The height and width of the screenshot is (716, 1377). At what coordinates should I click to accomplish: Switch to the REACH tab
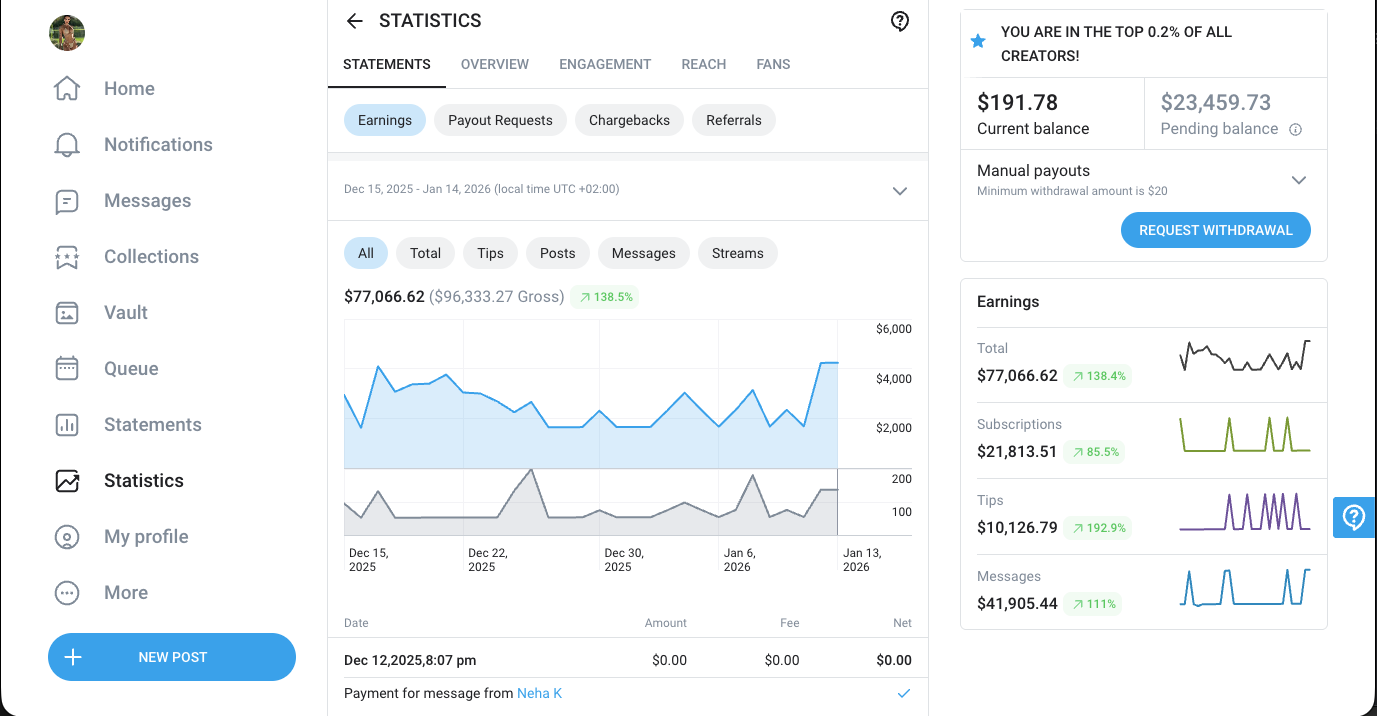coord(704,64)
